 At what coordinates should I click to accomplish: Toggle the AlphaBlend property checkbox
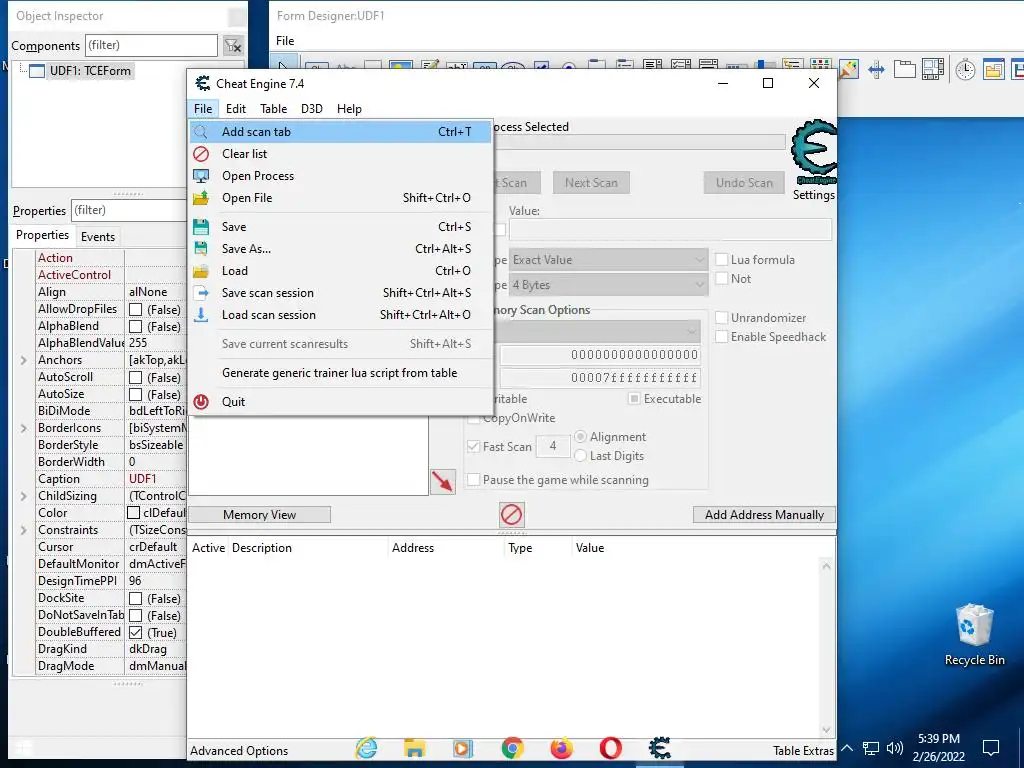136,327
